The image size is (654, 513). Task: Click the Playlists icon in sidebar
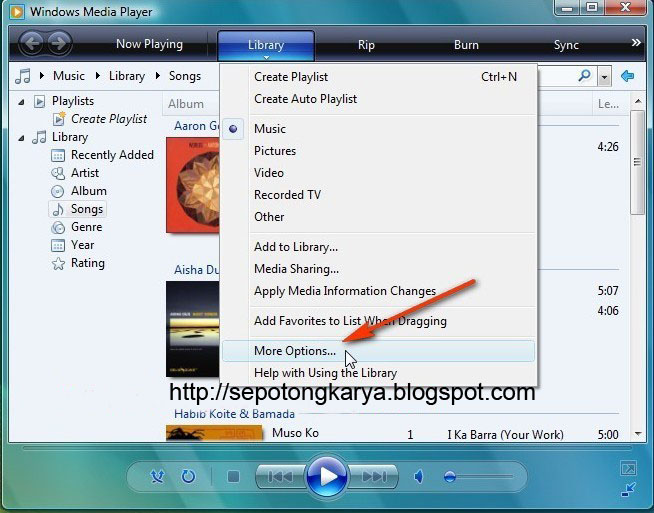click(x=39, y=101)
